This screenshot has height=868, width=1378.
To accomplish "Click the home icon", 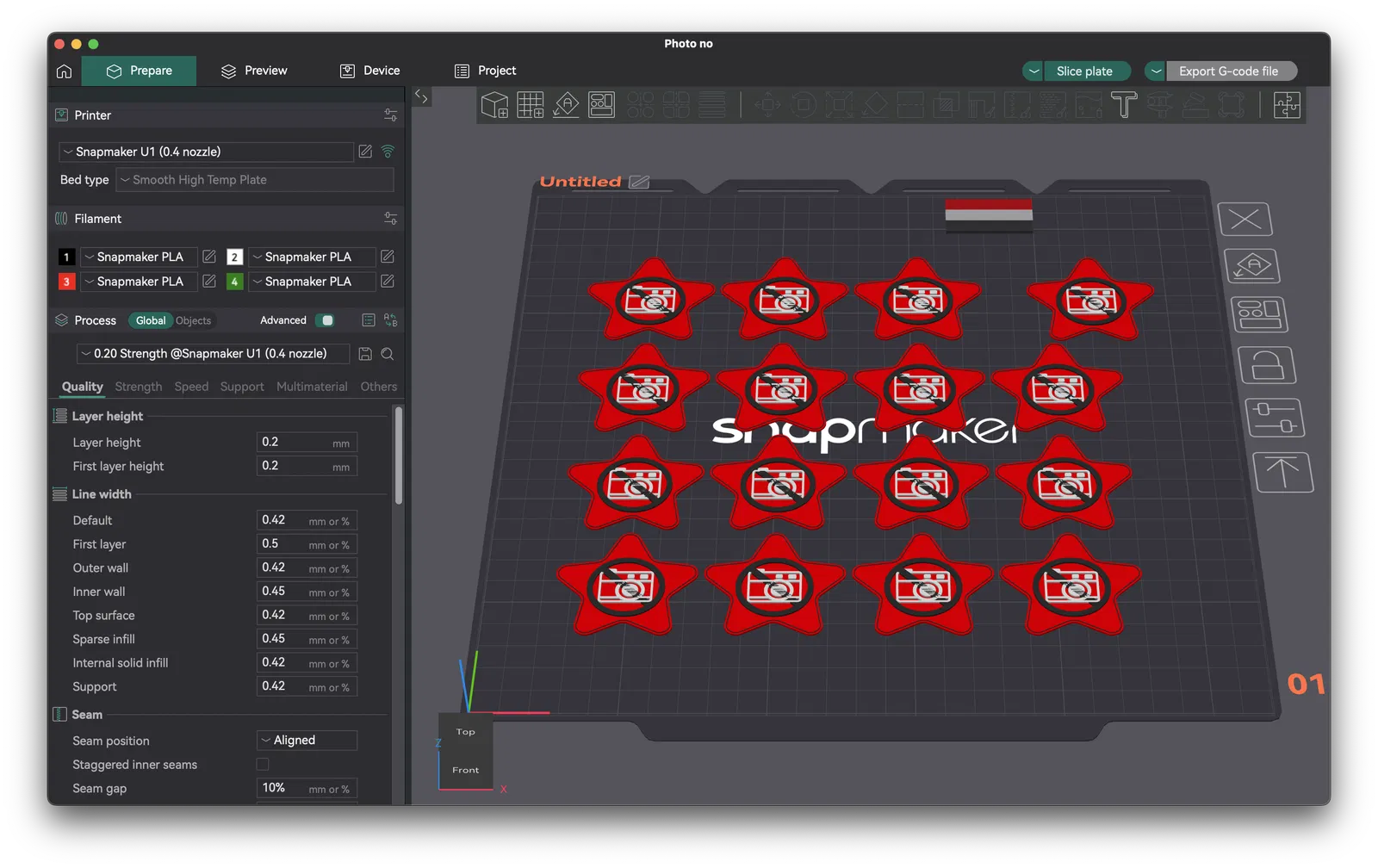I will (64, 71).
